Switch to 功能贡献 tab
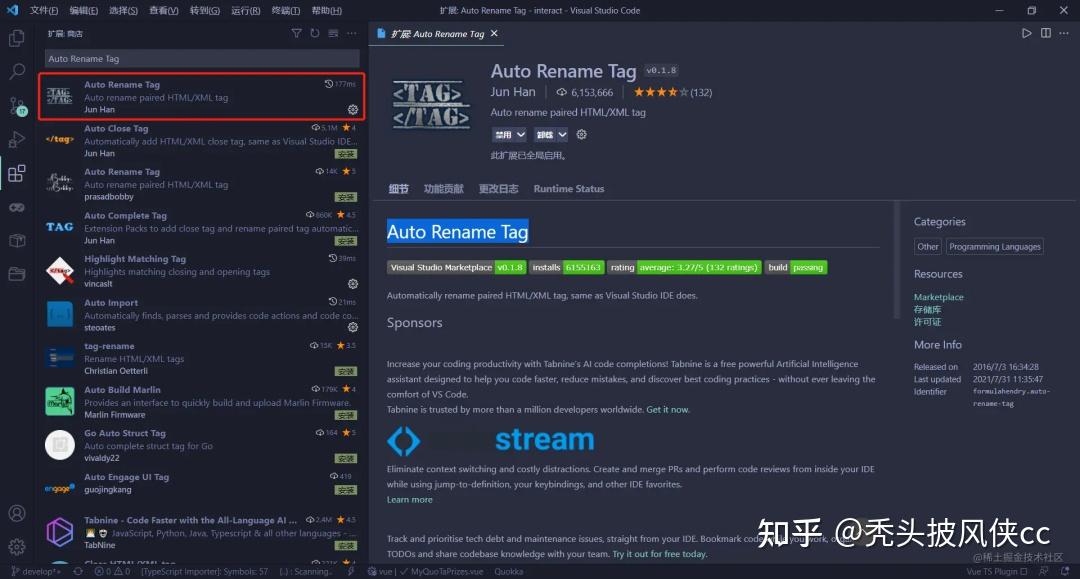Screen dimensions: 1080x579 pyautogui.click(x=444, y=189)
